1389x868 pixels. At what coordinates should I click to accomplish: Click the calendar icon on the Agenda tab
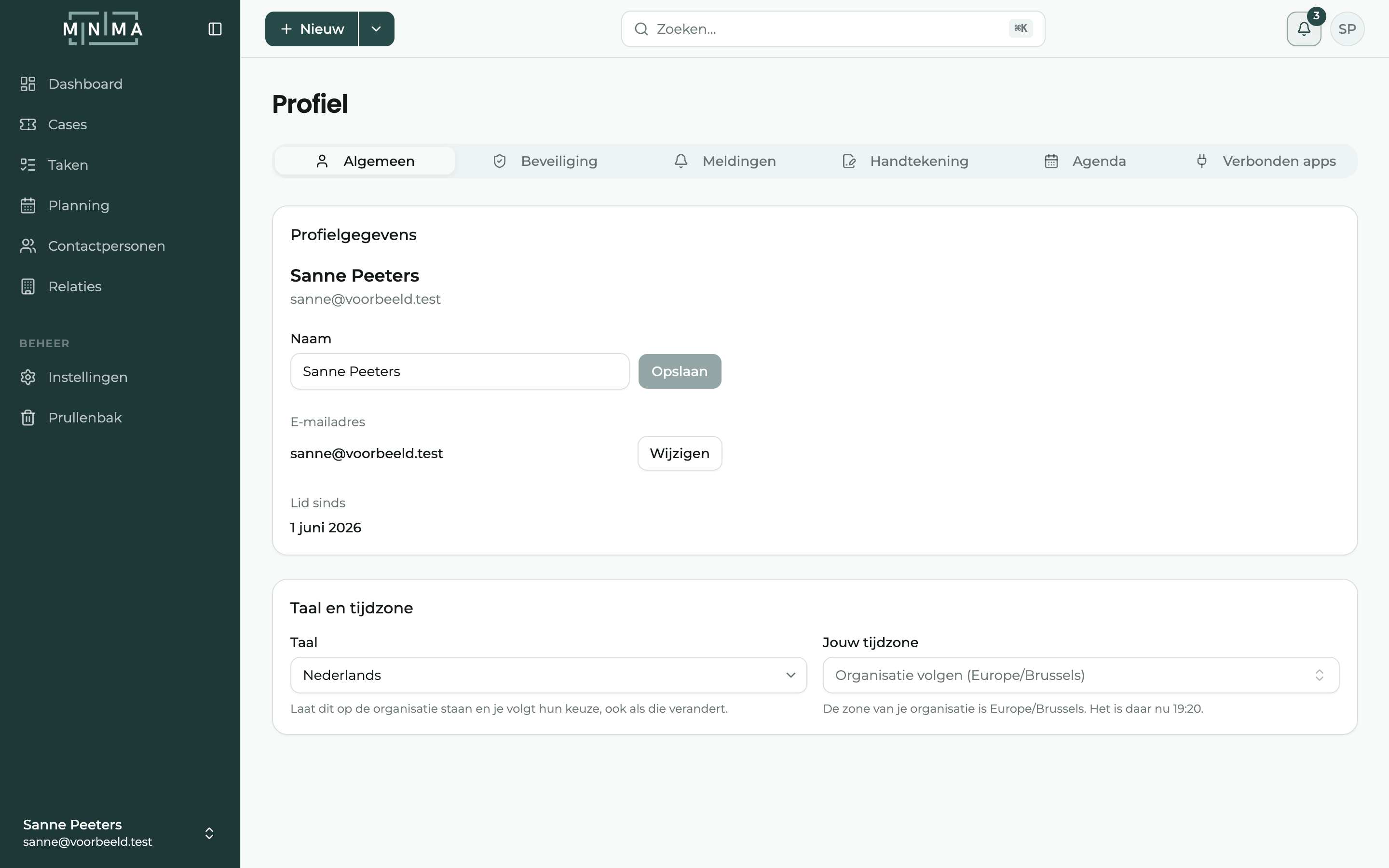1051,162
